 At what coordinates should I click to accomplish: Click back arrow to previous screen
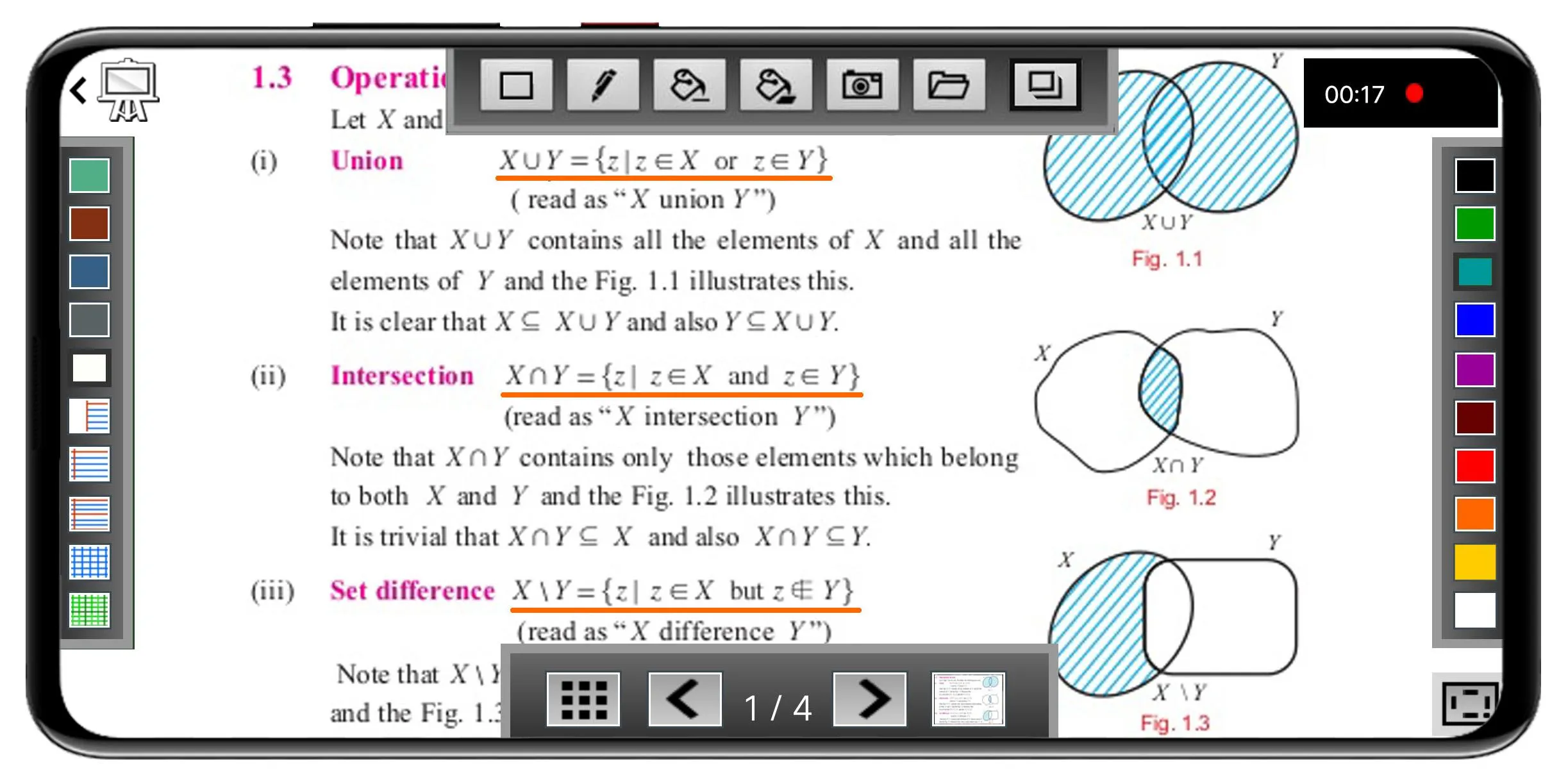point(79,89)
